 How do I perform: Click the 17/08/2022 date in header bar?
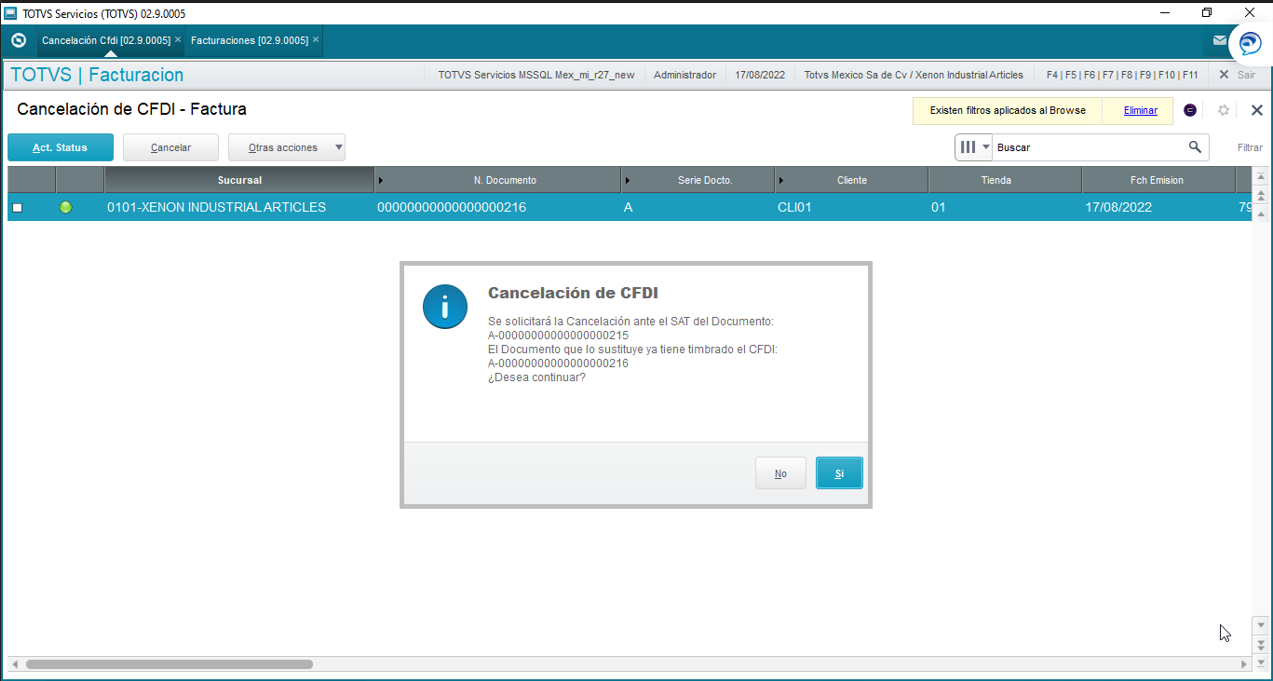760,75
